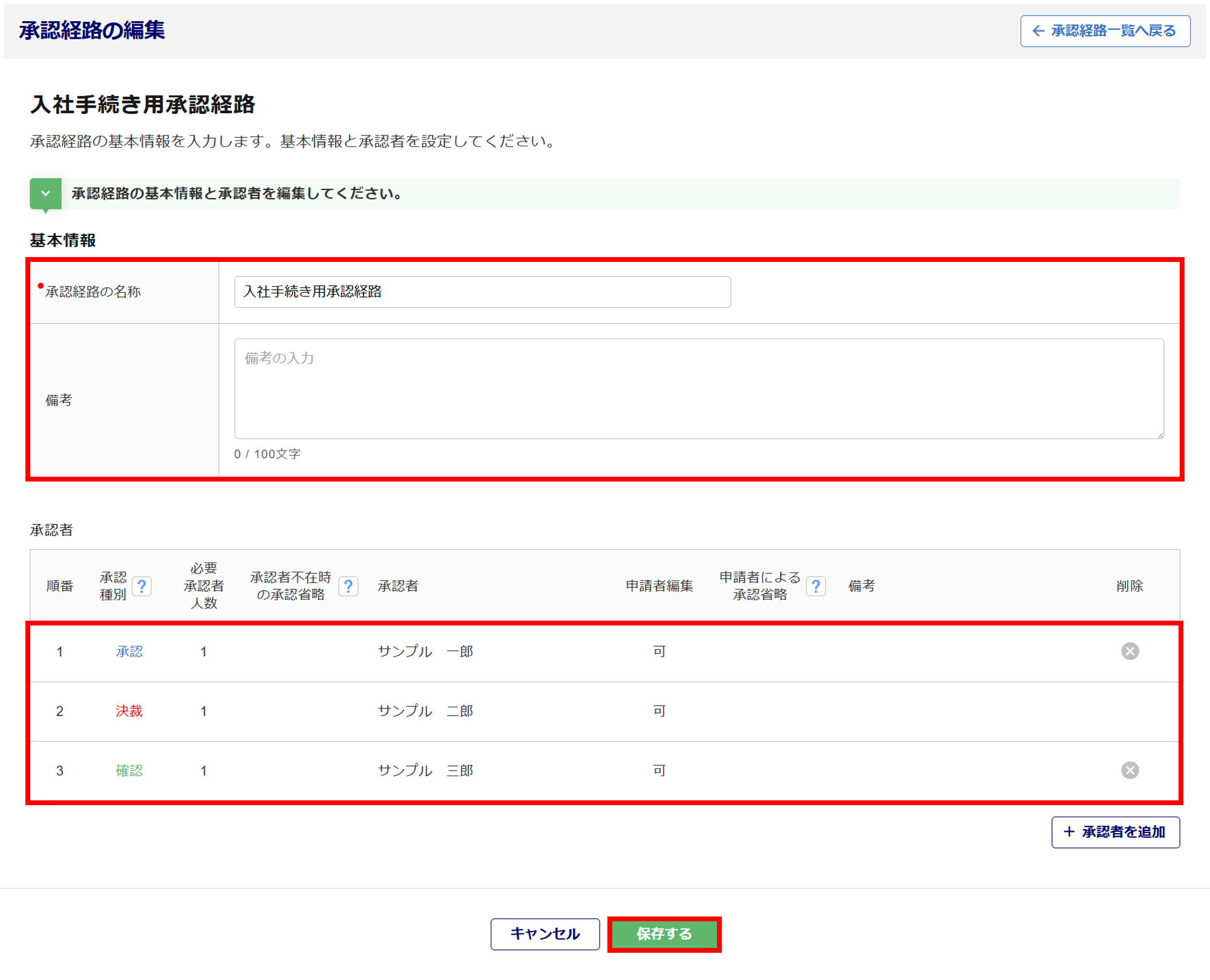Click the 承認経路一覧へ戻る back button
This screenshot has width=1210, height=980.
pyautogui.click(x=1105, y=31)
